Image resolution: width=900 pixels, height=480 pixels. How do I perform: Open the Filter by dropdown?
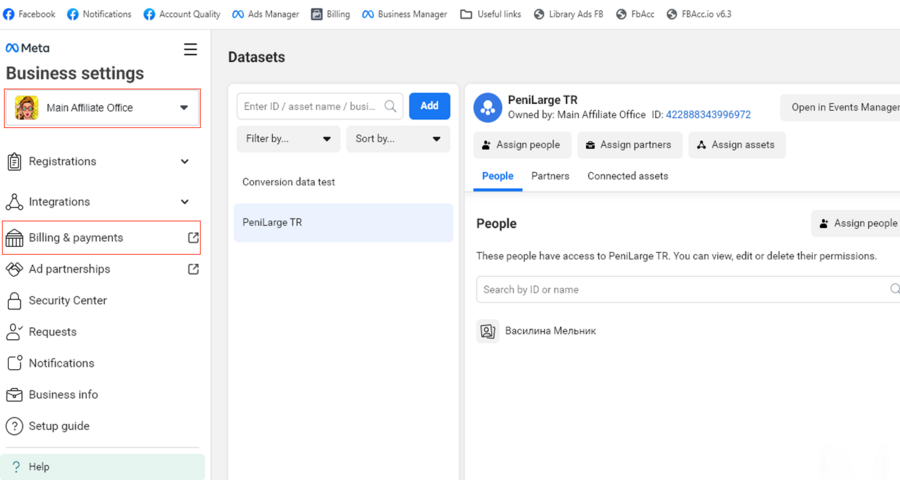click(288, 139)
